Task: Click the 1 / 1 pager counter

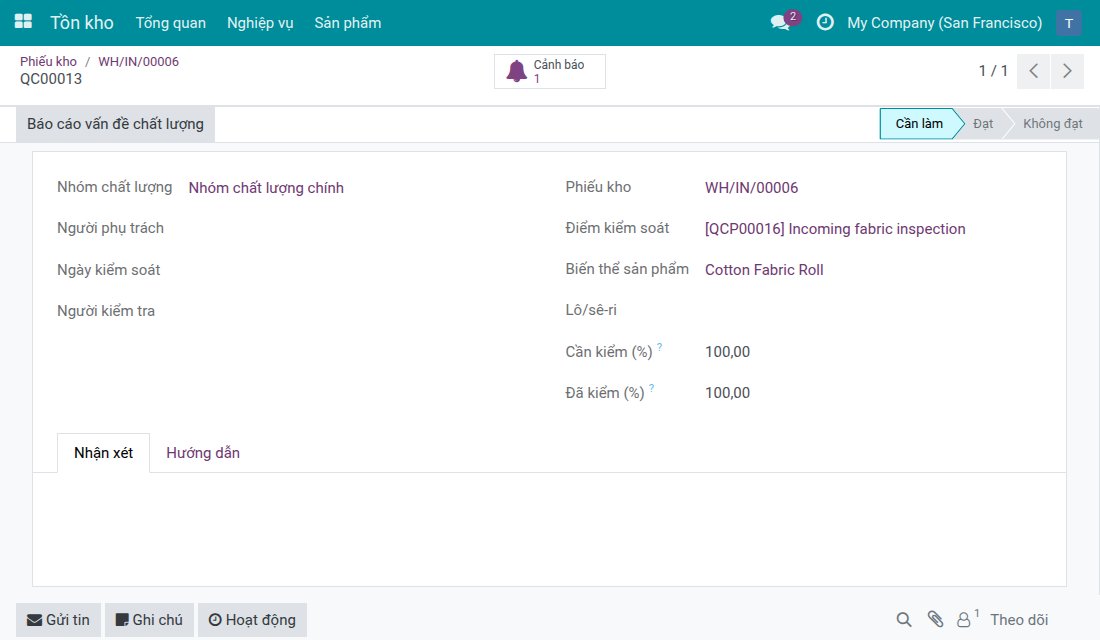Action: pyautogui.click(x=993, y=71)
